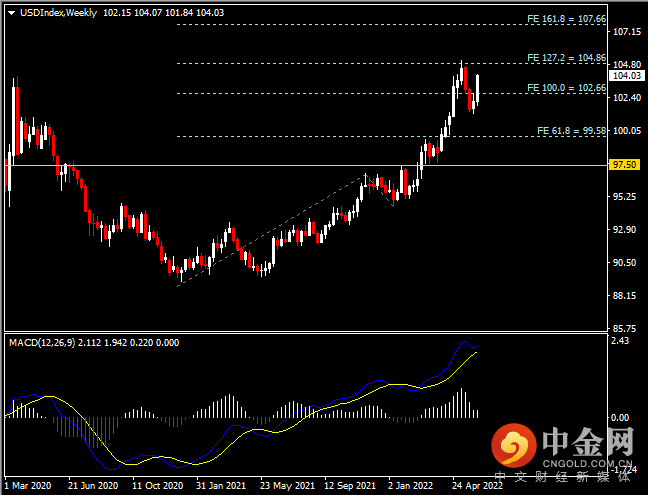Click the triangle arrow beside USDIndex,Weekly
648x495 pixels.
coord(12,13)
